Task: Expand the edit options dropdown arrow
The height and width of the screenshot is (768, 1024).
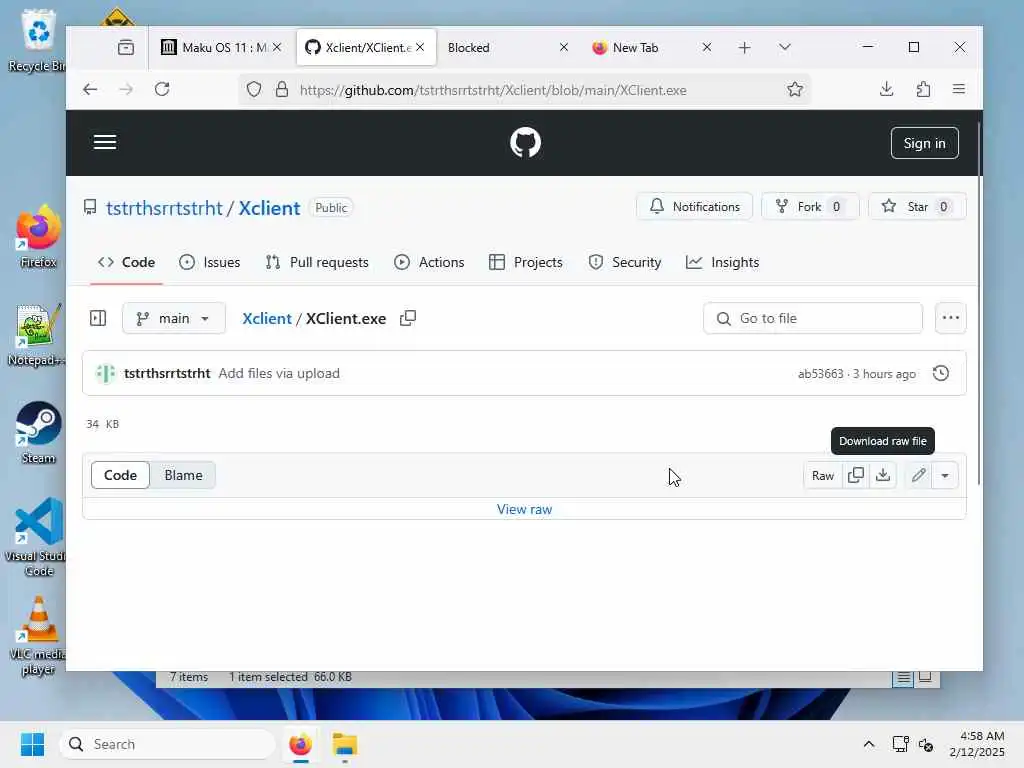Action: click(944, 475)
